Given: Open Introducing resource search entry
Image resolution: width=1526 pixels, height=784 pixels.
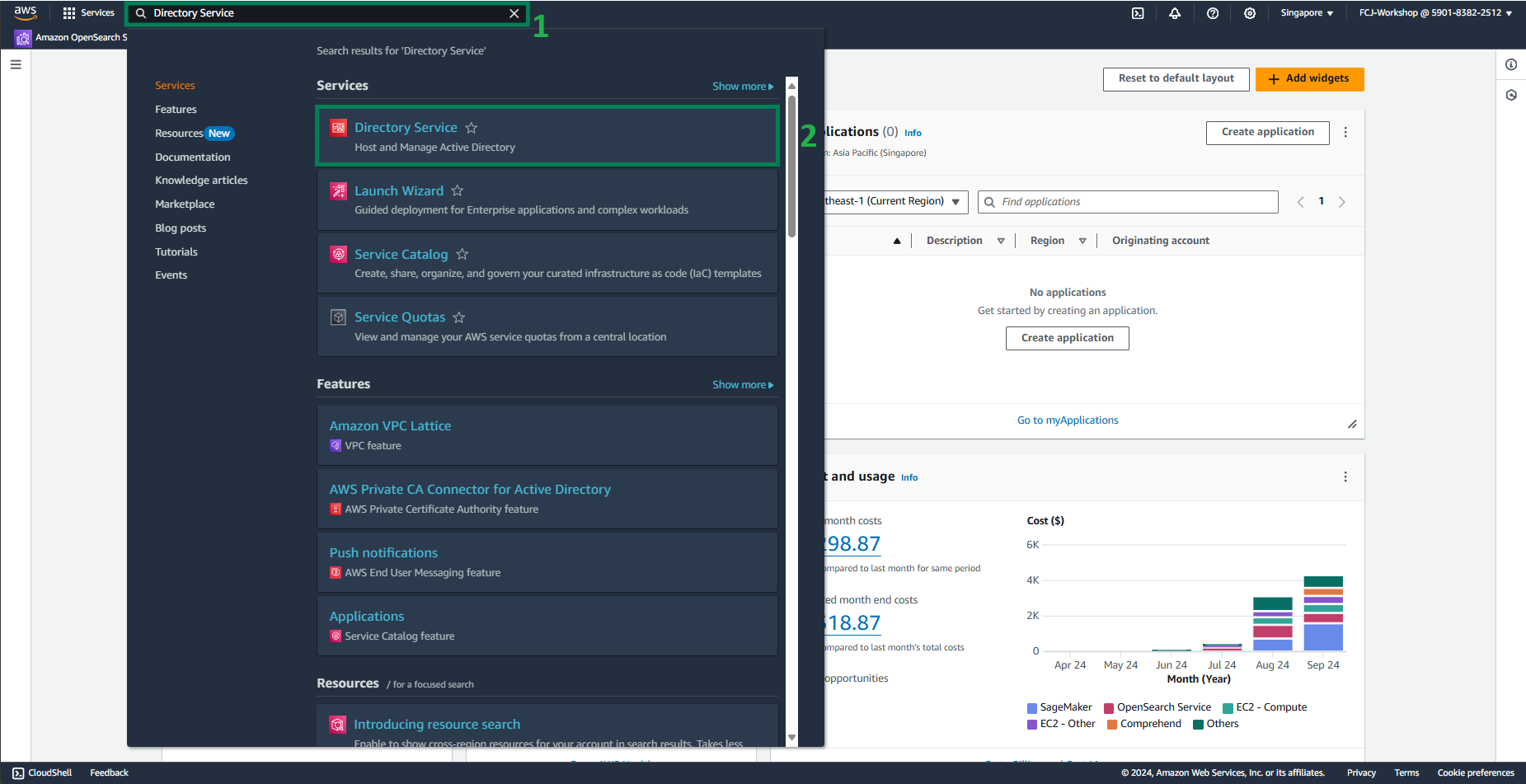Looking at the screenshot, I should [x=437, y=725].
